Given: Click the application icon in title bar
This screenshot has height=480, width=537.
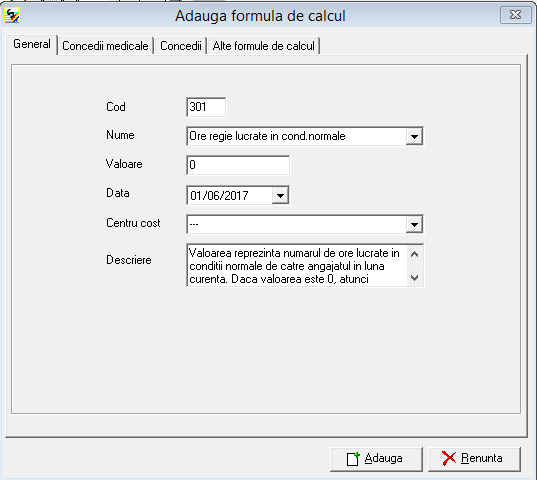Looking at the screenshot, I should pyautogui.click(x=12, y=15).
